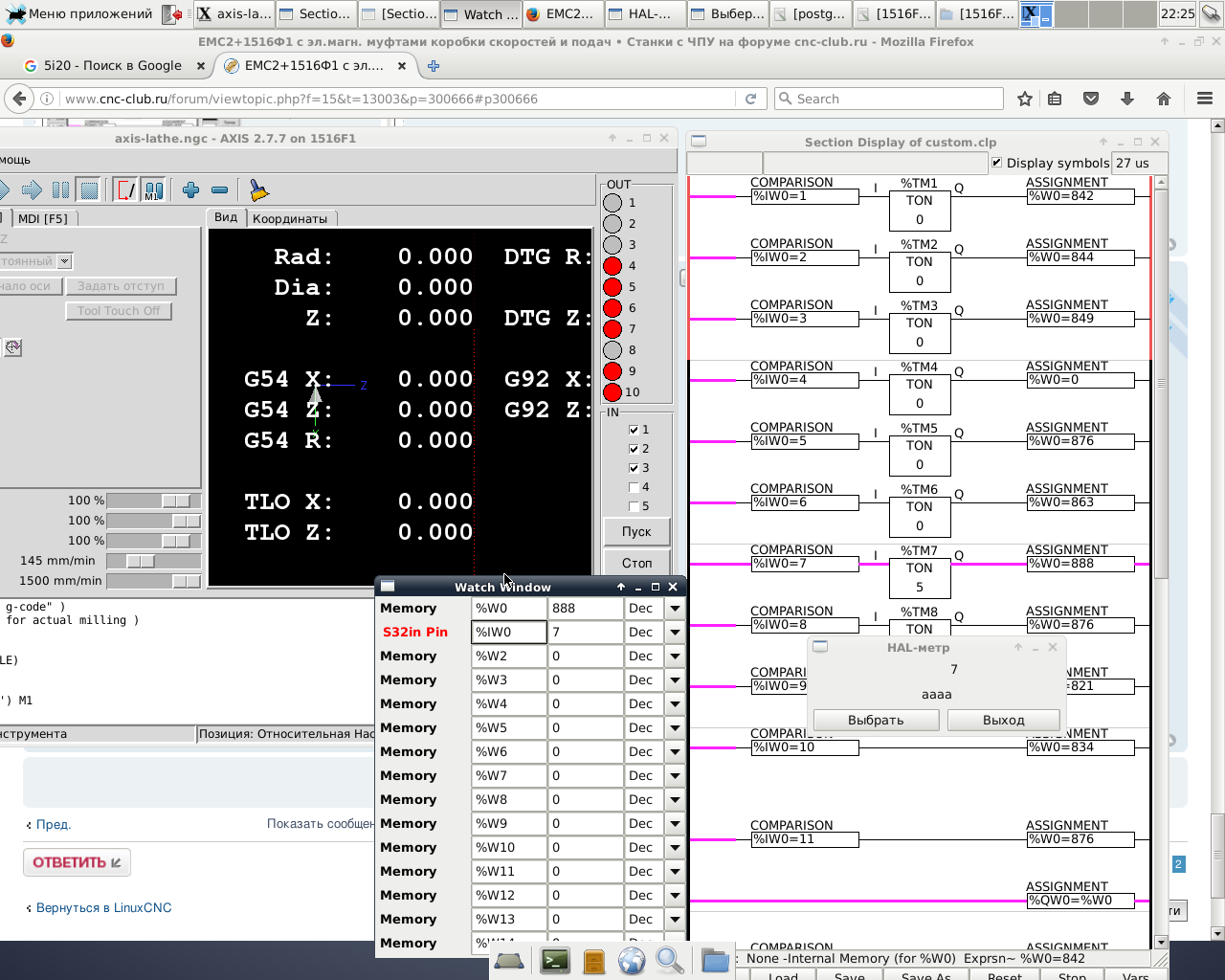Toggle the skip block delete lines icon
This screenshot has width=1225, height=980.
[x=125, y=190]
